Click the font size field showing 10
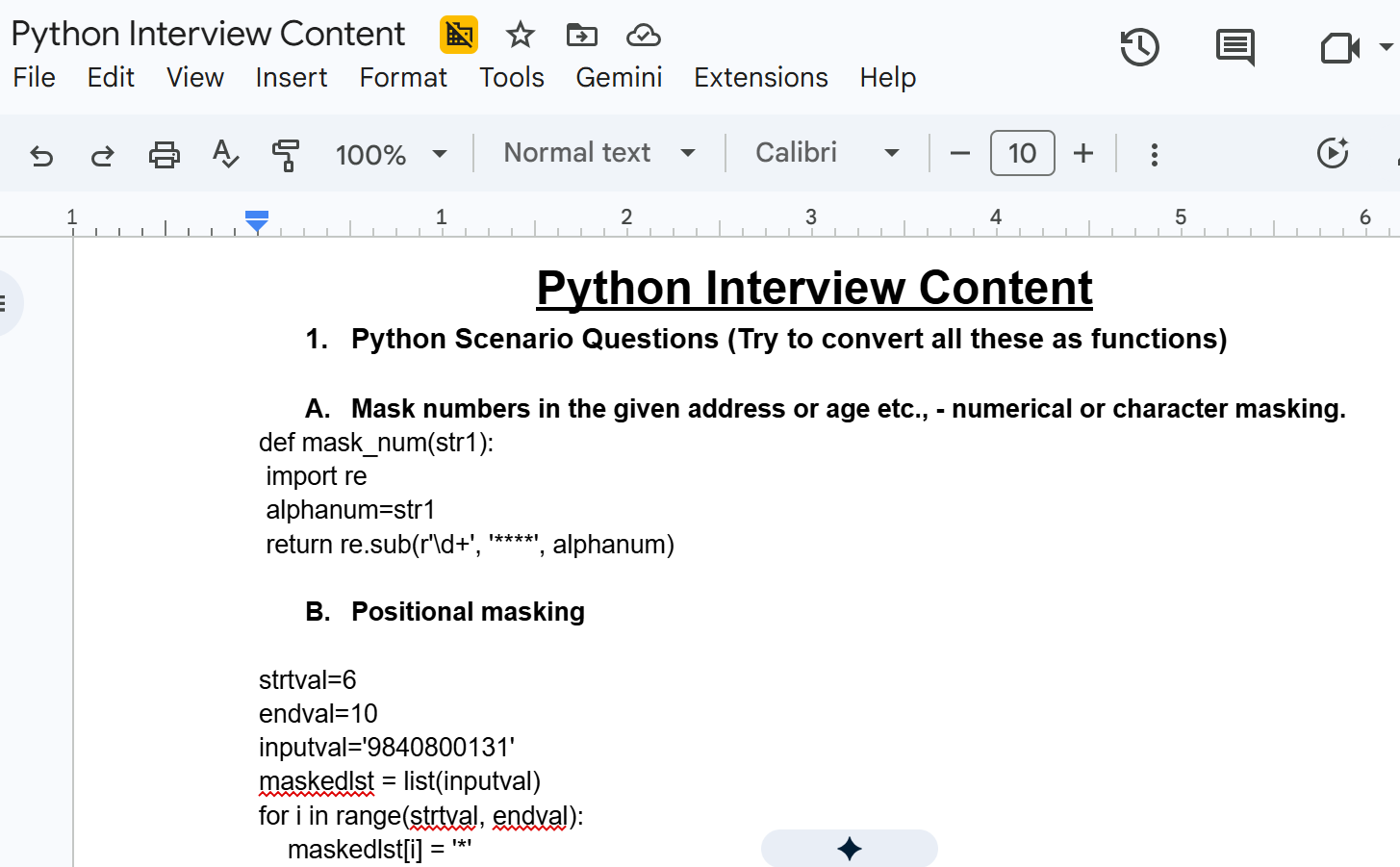This screenshot has height=867, width=1400. pos(1022,153)
